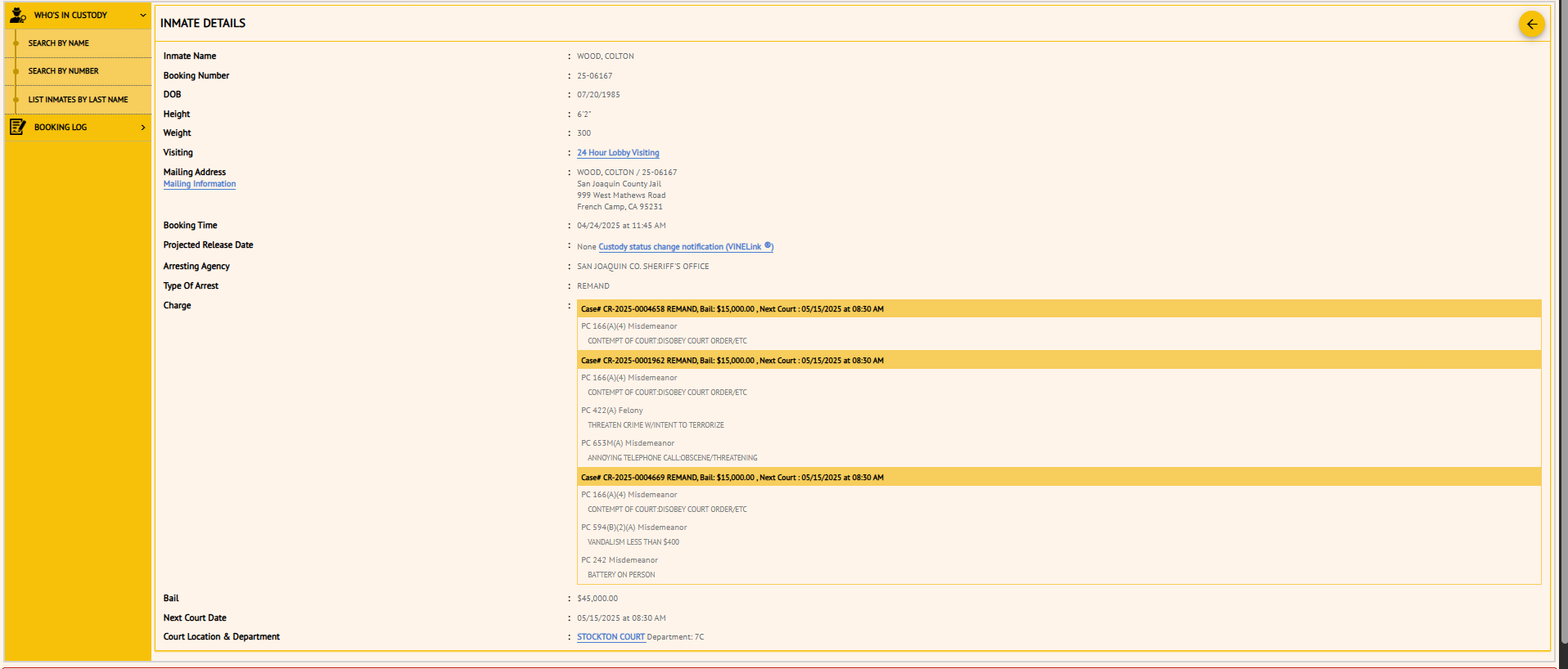The height and width of the screenshot is (669, 1568).
Task: Click the Who's In Custody inmate icon
Action: click(x=18, y=15)
